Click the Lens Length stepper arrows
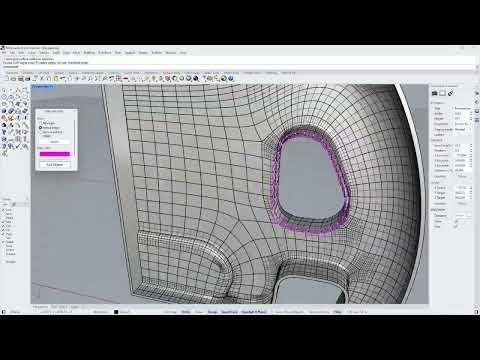The width and height of the screenshot is (480, 360). click(x=471, y=145)
